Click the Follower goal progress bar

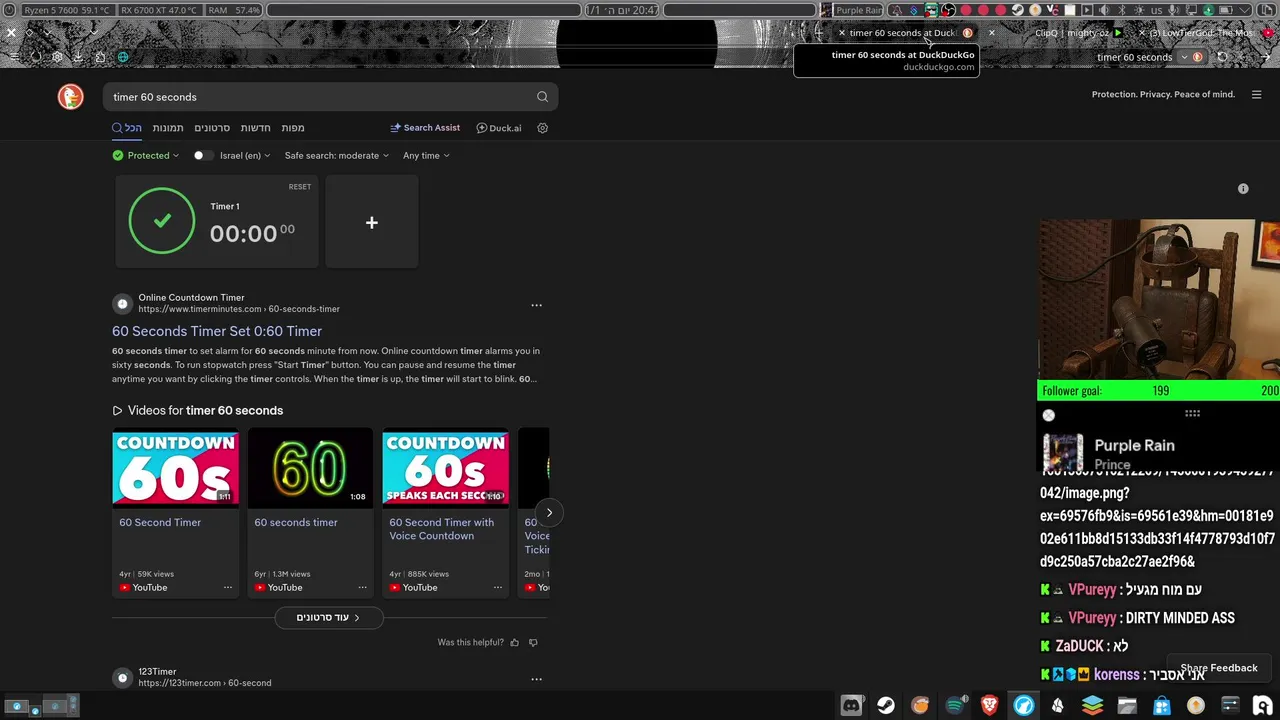pos(1158,390)
